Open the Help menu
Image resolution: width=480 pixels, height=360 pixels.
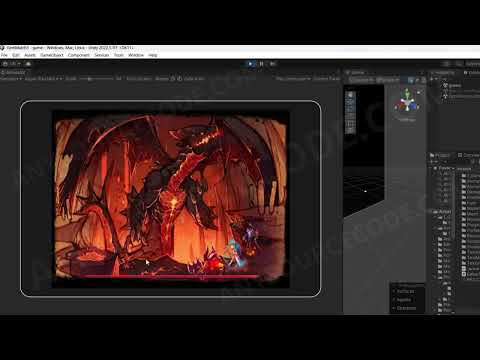point(153,55)
